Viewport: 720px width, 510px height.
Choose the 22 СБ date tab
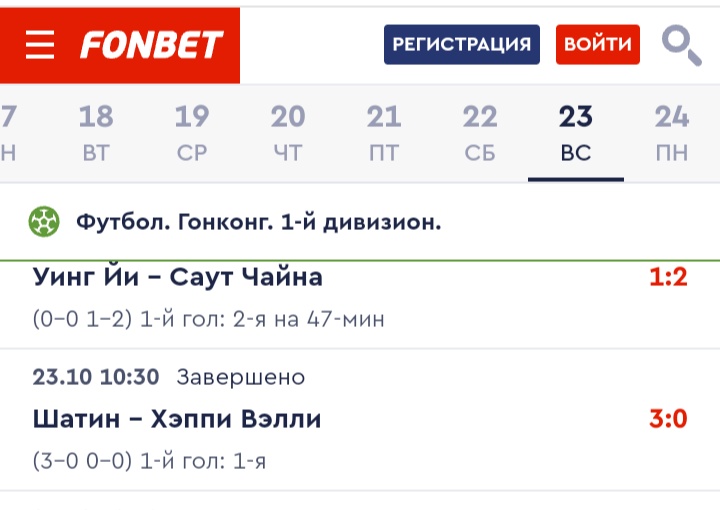pos(480,133)
